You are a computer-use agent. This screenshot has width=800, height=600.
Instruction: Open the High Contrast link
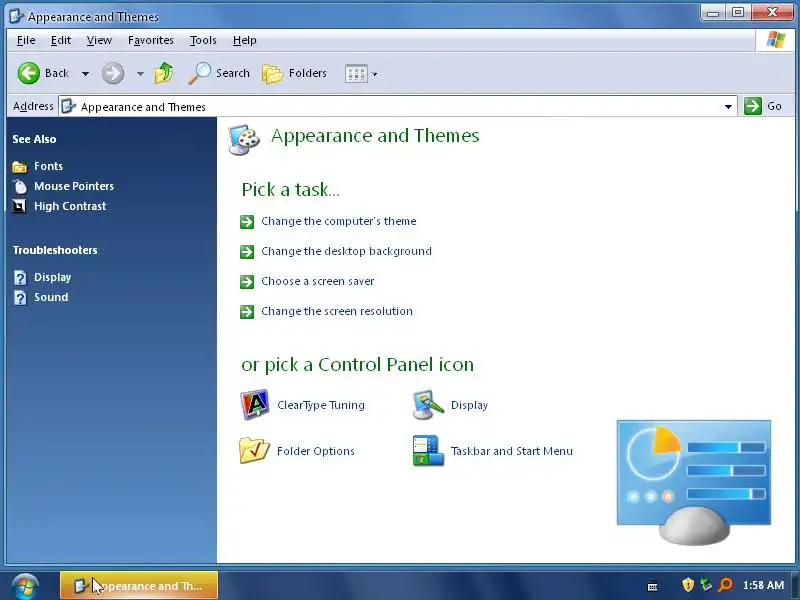(70, 206)
